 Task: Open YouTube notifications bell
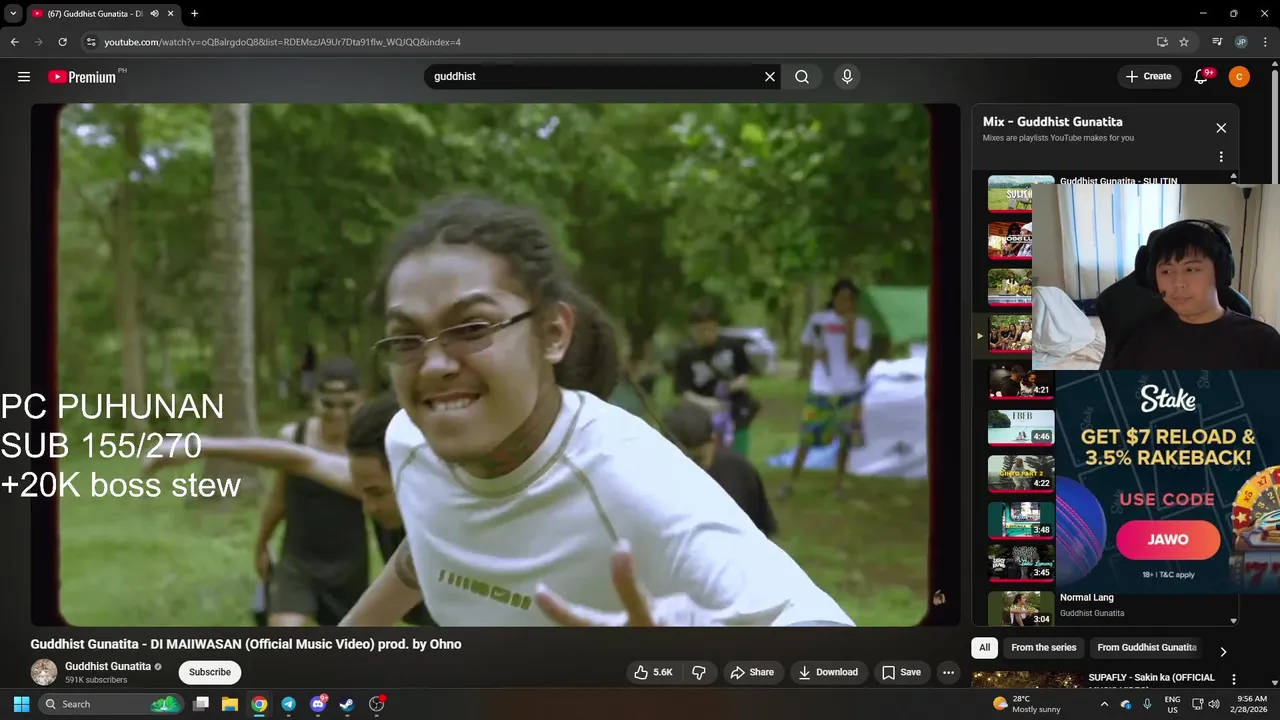[1203, 76]
